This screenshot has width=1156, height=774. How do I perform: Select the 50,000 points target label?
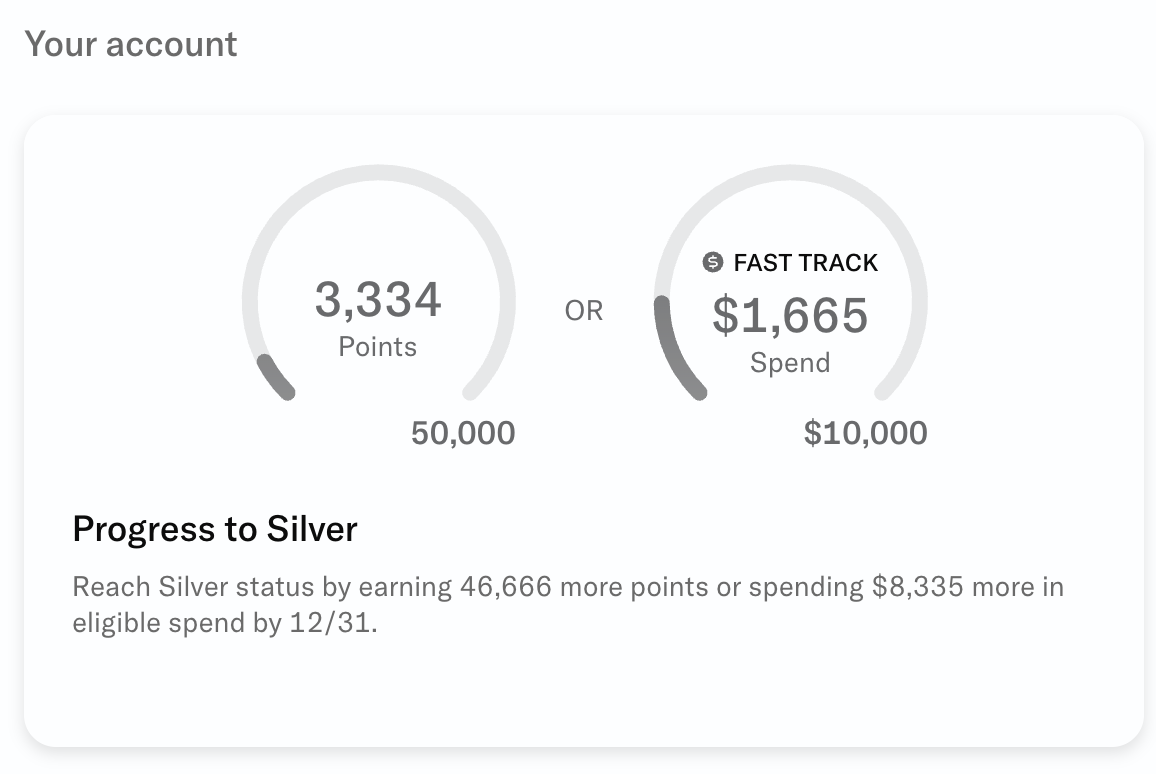point(462,433)
